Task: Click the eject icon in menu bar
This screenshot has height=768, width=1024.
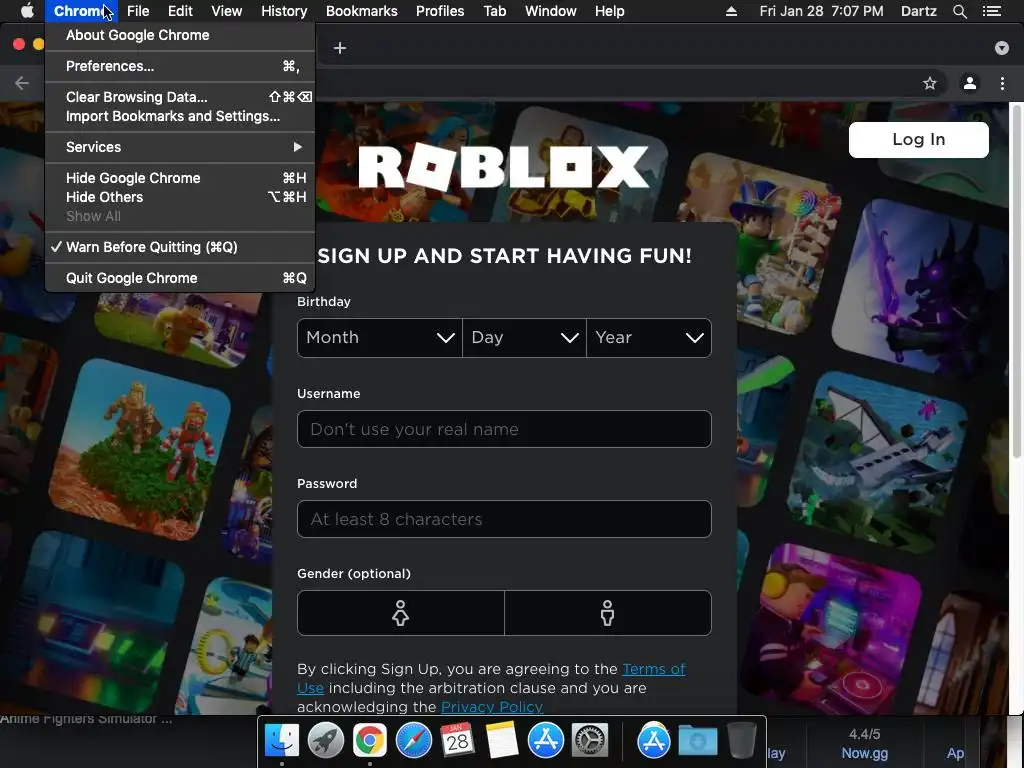Action: click(x=731, y=11)
